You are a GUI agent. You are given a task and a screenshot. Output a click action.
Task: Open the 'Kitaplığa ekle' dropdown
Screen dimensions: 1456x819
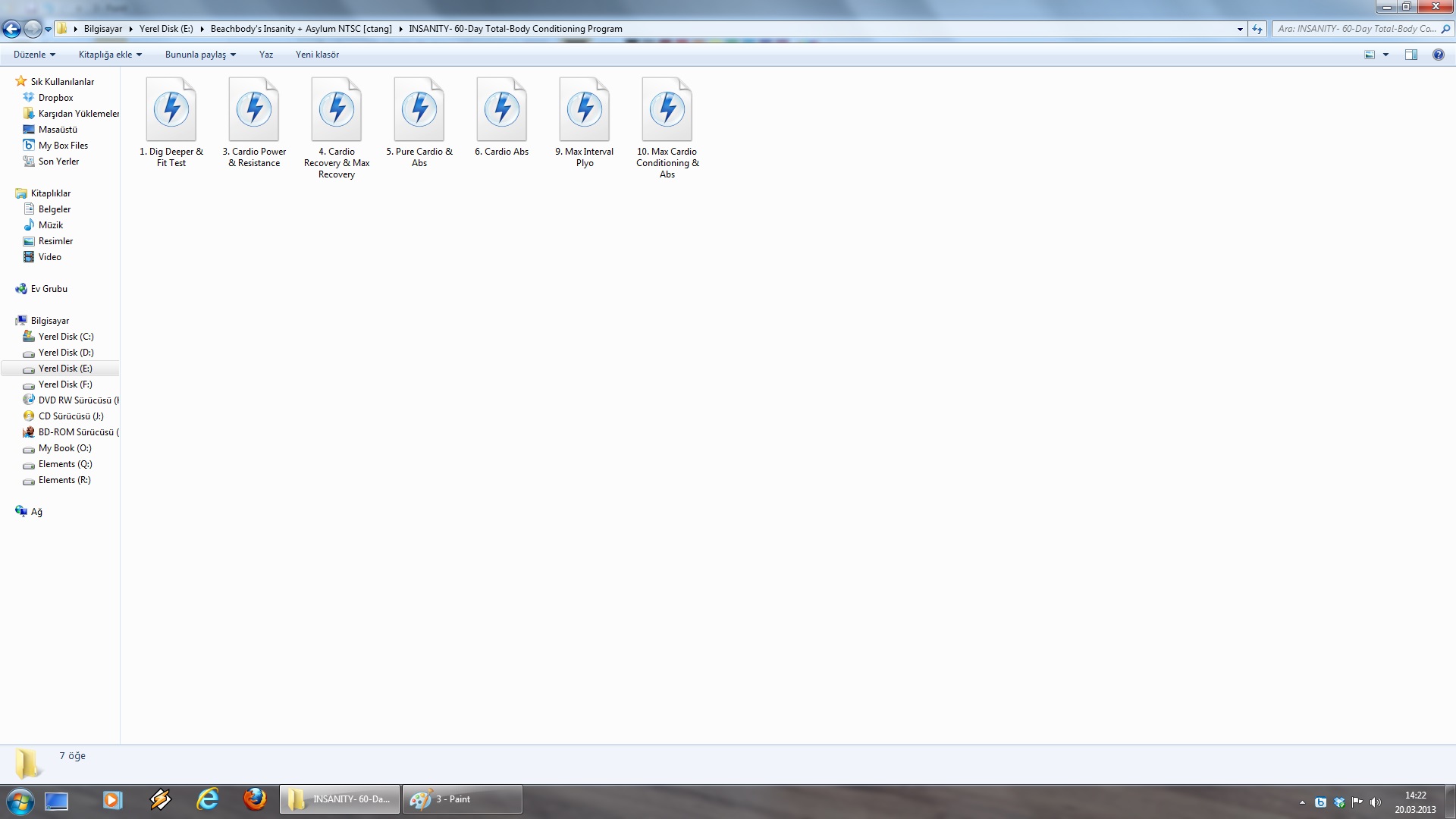coord(110,55)
